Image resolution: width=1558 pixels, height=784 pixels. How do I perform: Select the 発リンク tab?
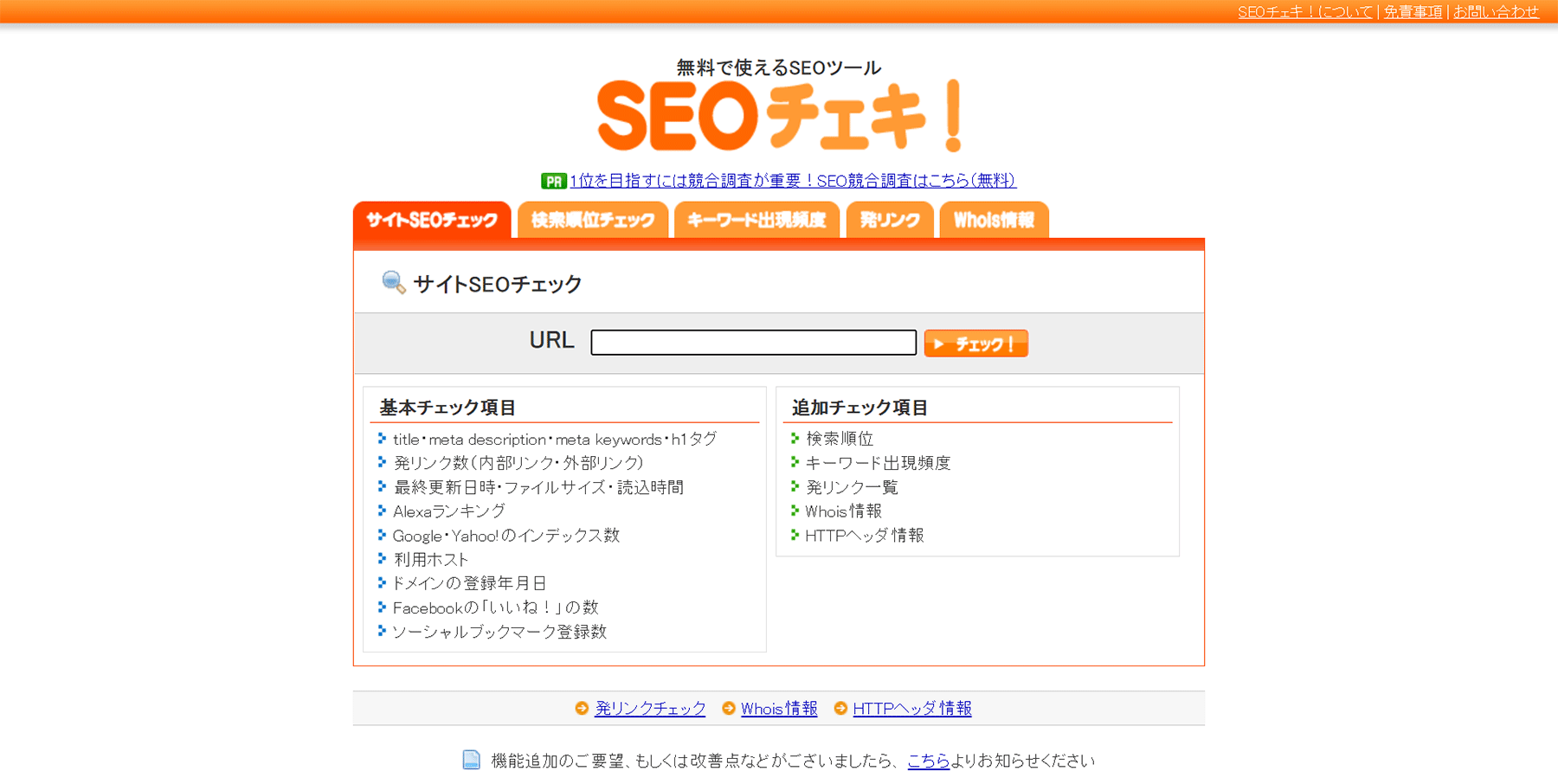click(890, 220)
